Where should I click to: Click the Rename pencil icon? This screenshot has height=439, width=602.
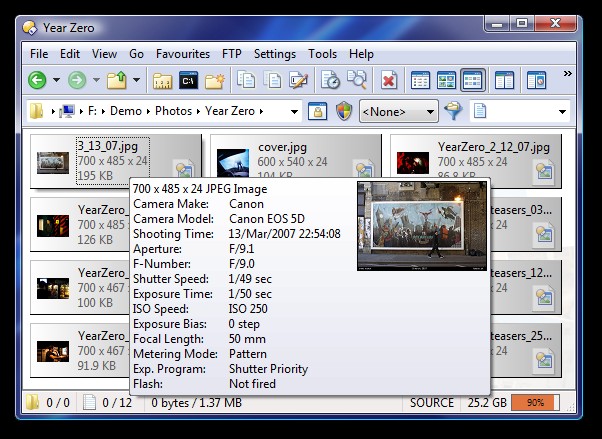point(298,80)
